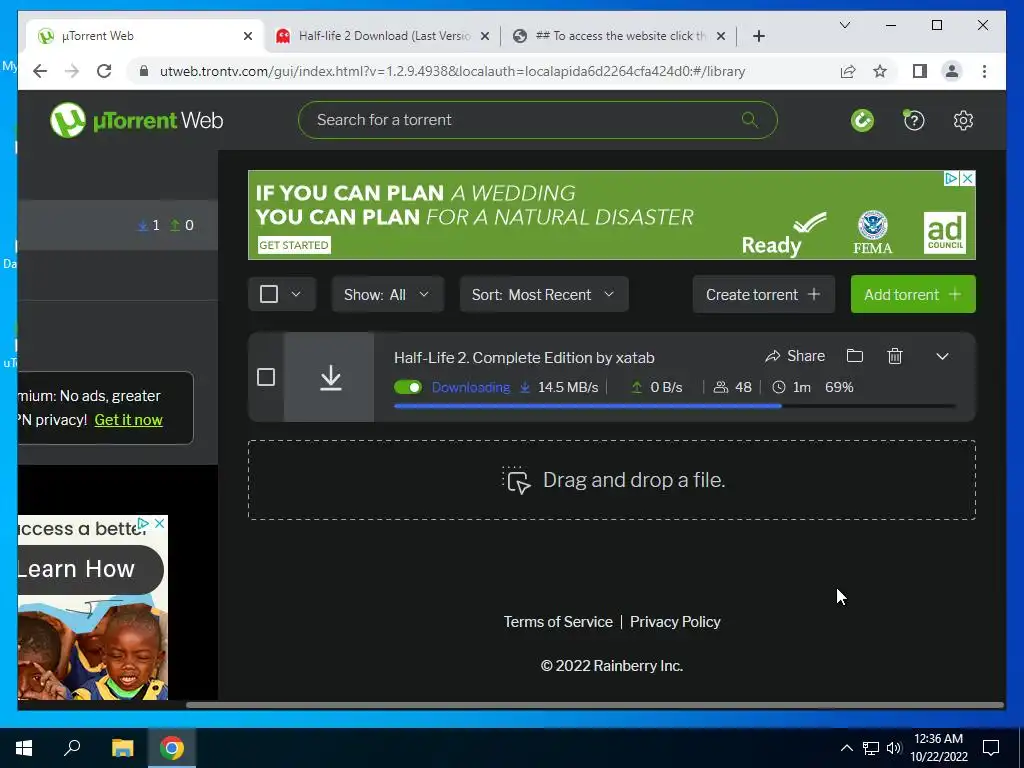Image resolution: width=1024 pixels, height=768 pixels.
Task: Click the Drag and drop a file area
Action: pyautogui.click(x=612, y=480)
